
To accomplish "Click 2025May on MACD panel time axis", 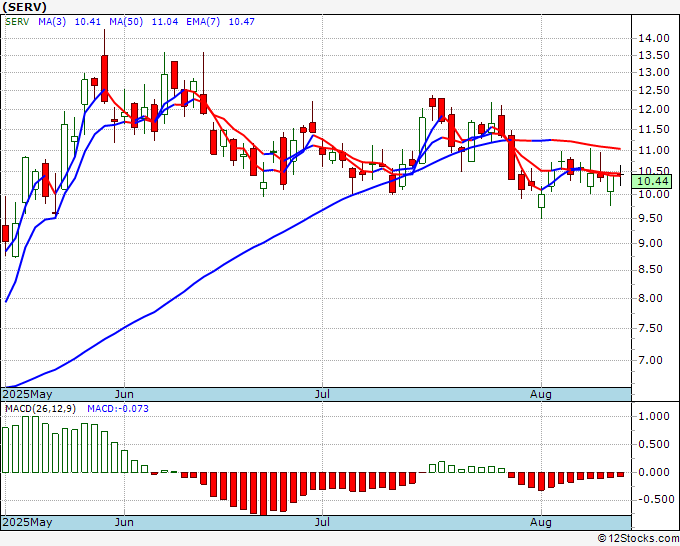I will click(x=27, y=522).
